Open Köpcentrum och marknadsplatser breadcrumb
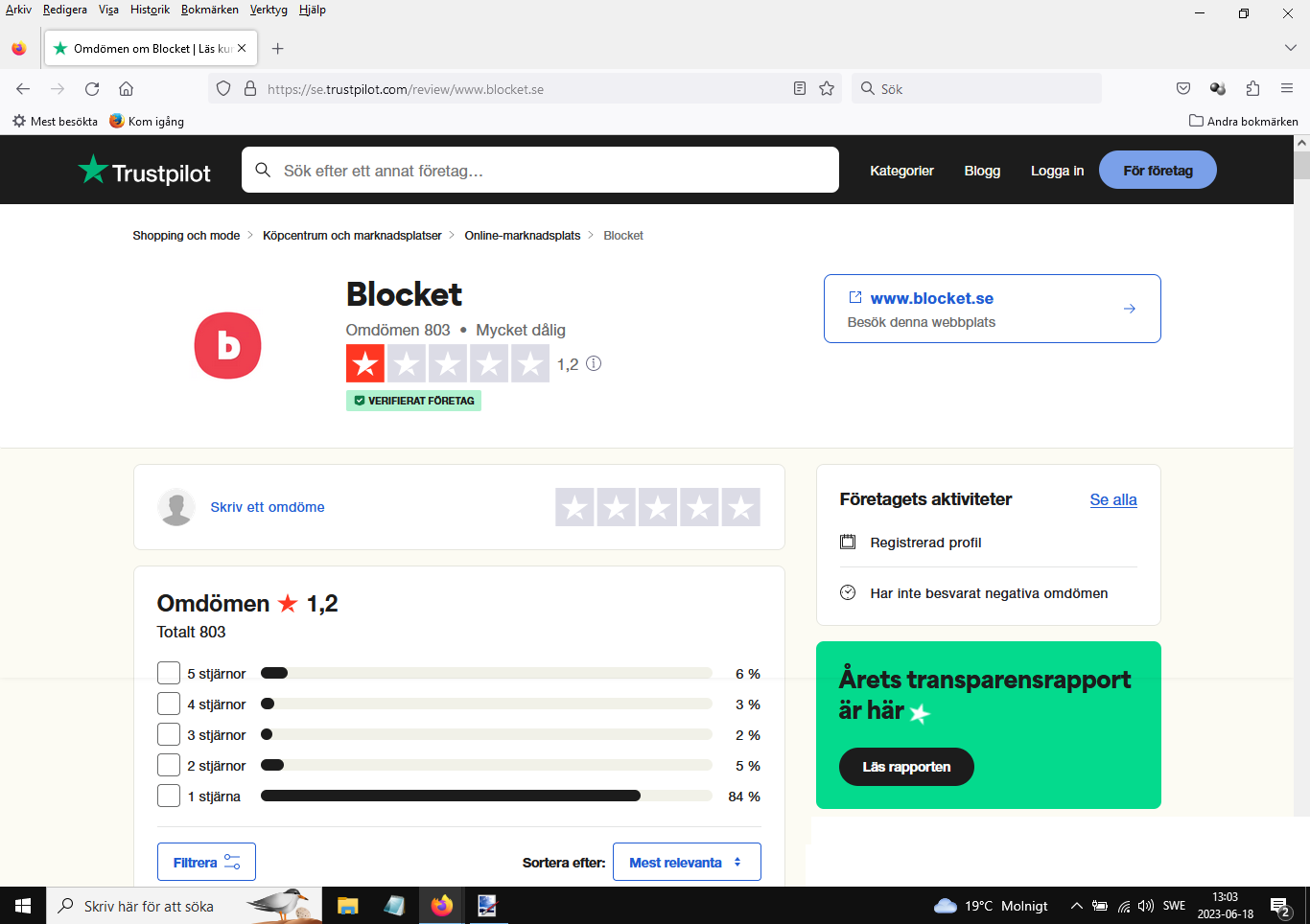1310x924 pixels. tap(352, 235)
